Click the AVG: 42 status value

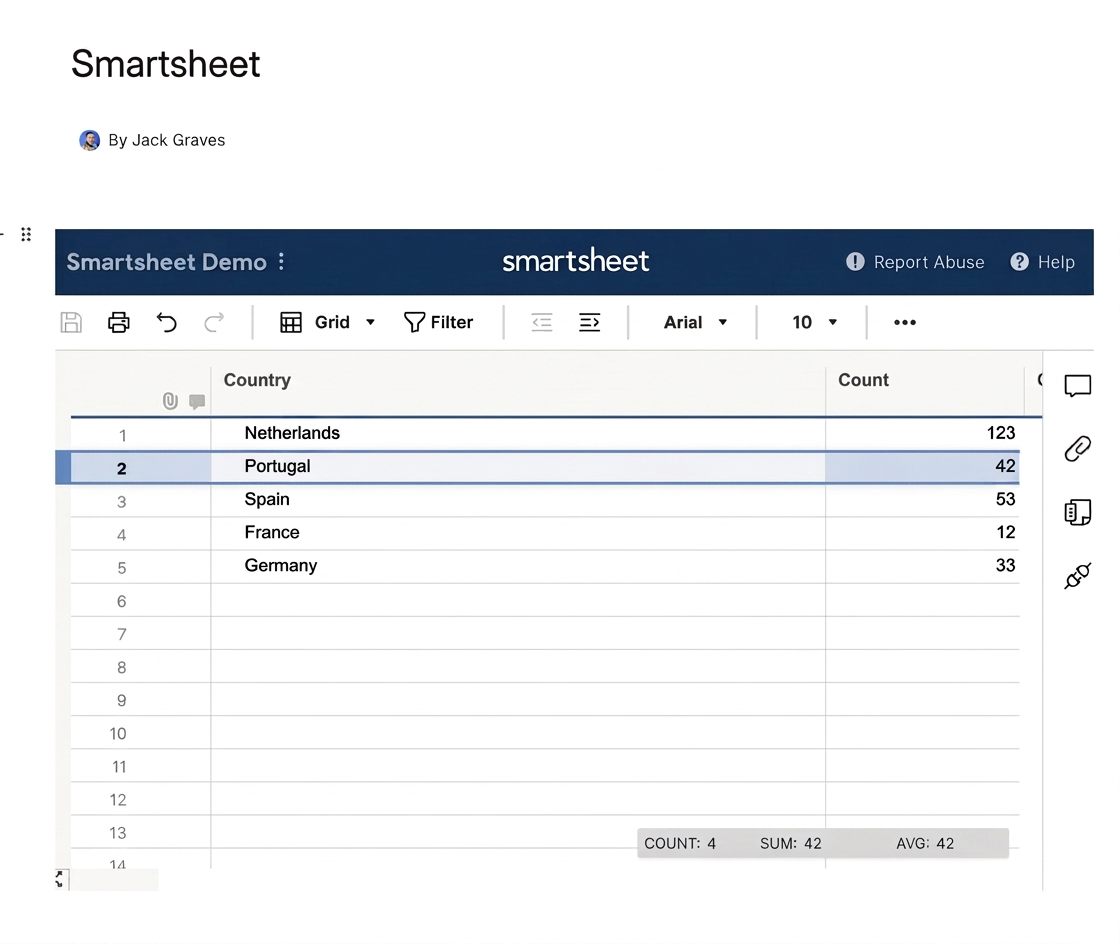925,843
